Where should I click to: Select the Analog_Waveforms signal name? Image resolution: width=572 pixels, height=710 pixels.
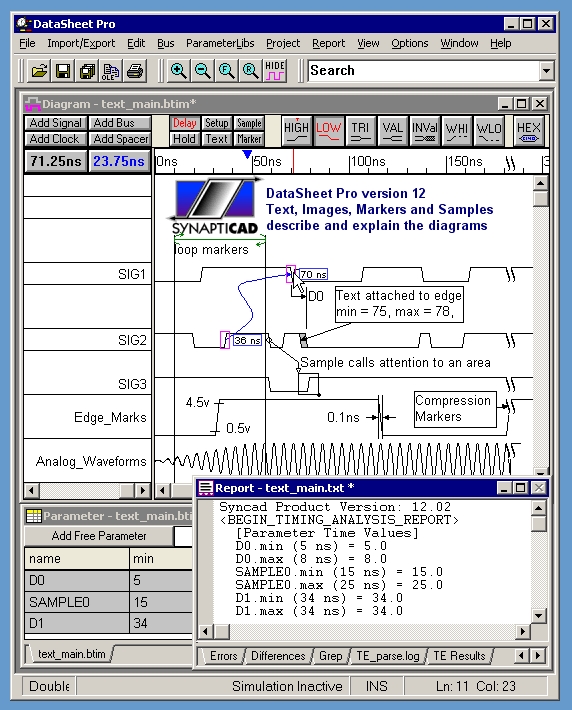(91, 461)
